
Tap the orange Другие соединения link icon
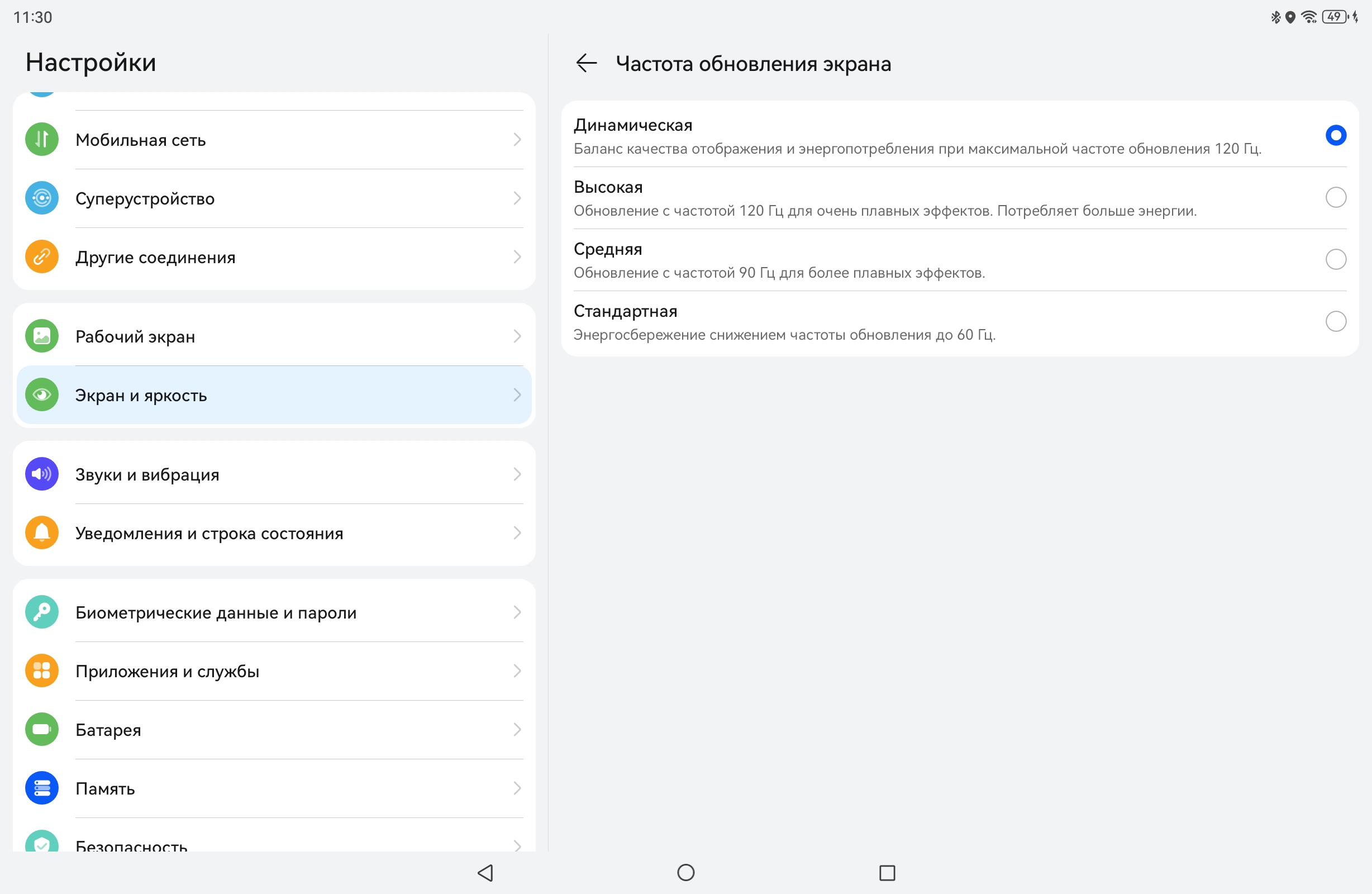(41, 257)
